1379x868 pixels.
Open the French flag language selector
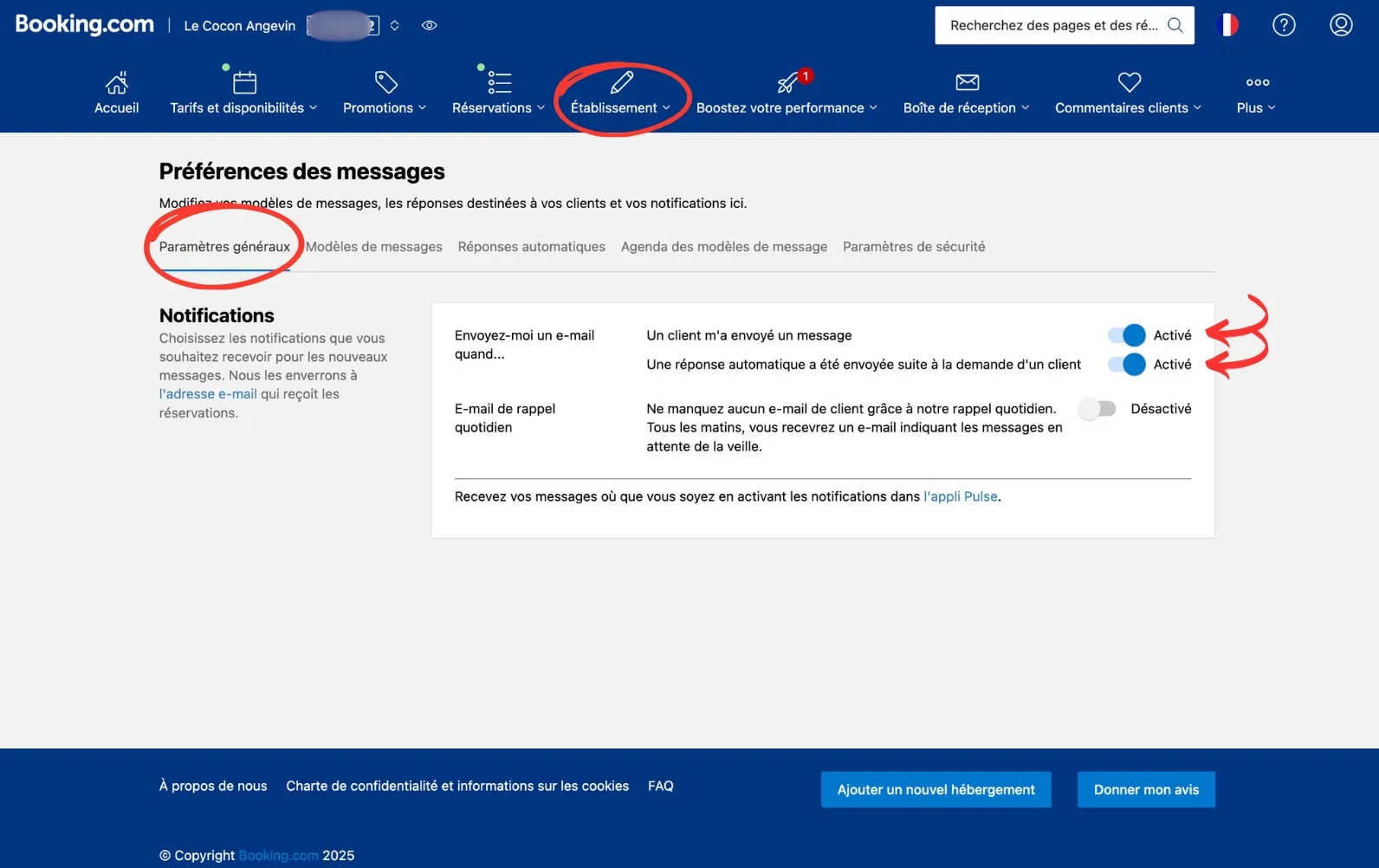[1227, 25]
